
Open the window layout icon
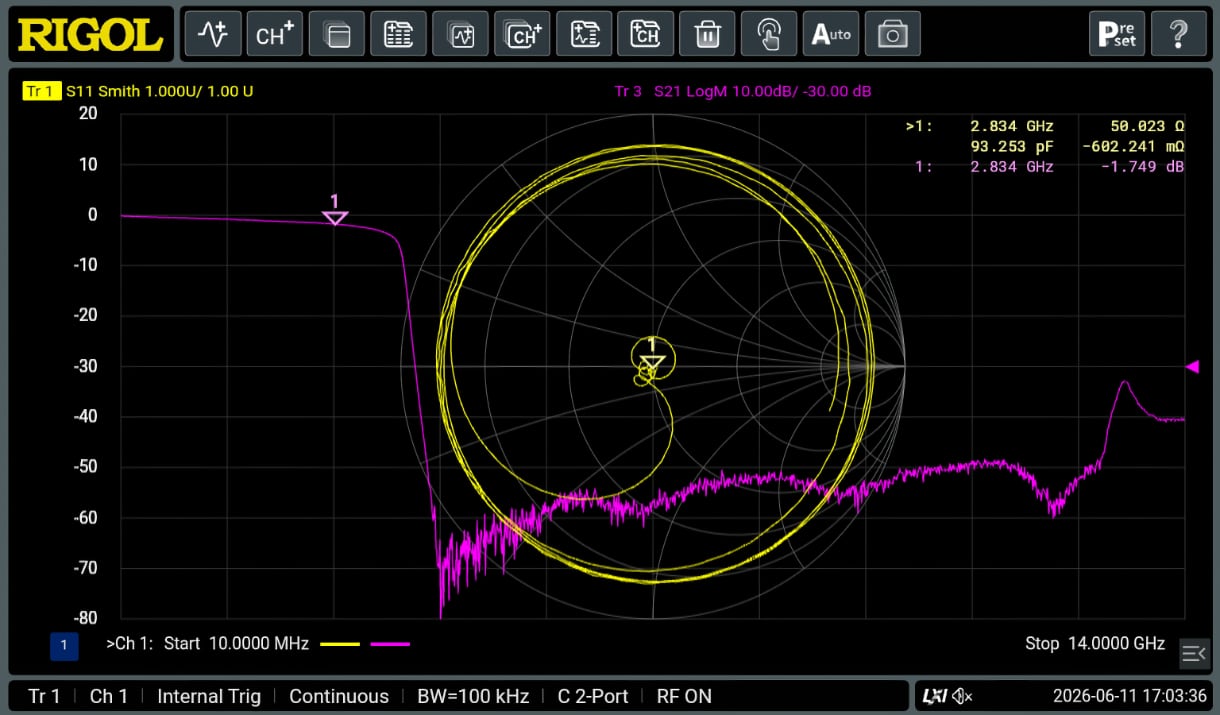pos(336,35)
